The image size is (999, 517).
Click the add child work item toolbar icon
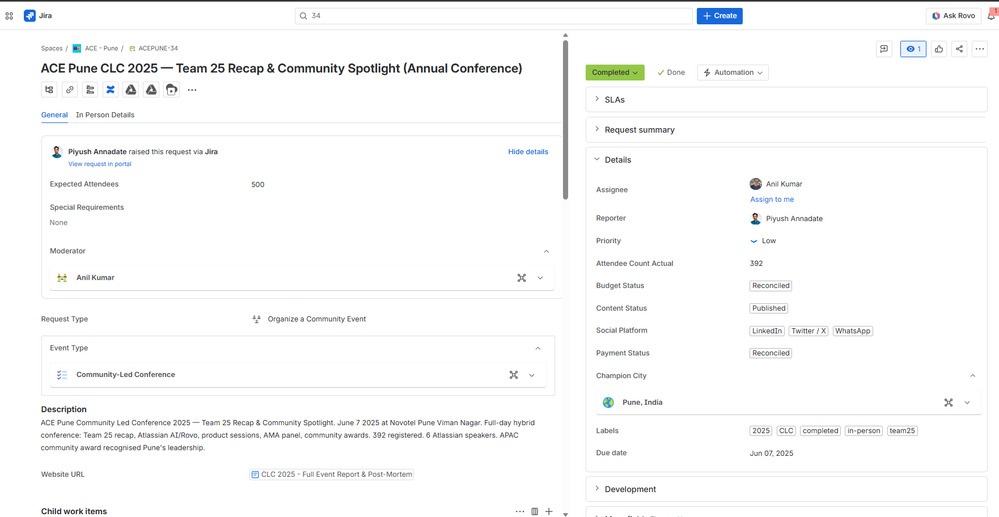click(x=49, y=90)
